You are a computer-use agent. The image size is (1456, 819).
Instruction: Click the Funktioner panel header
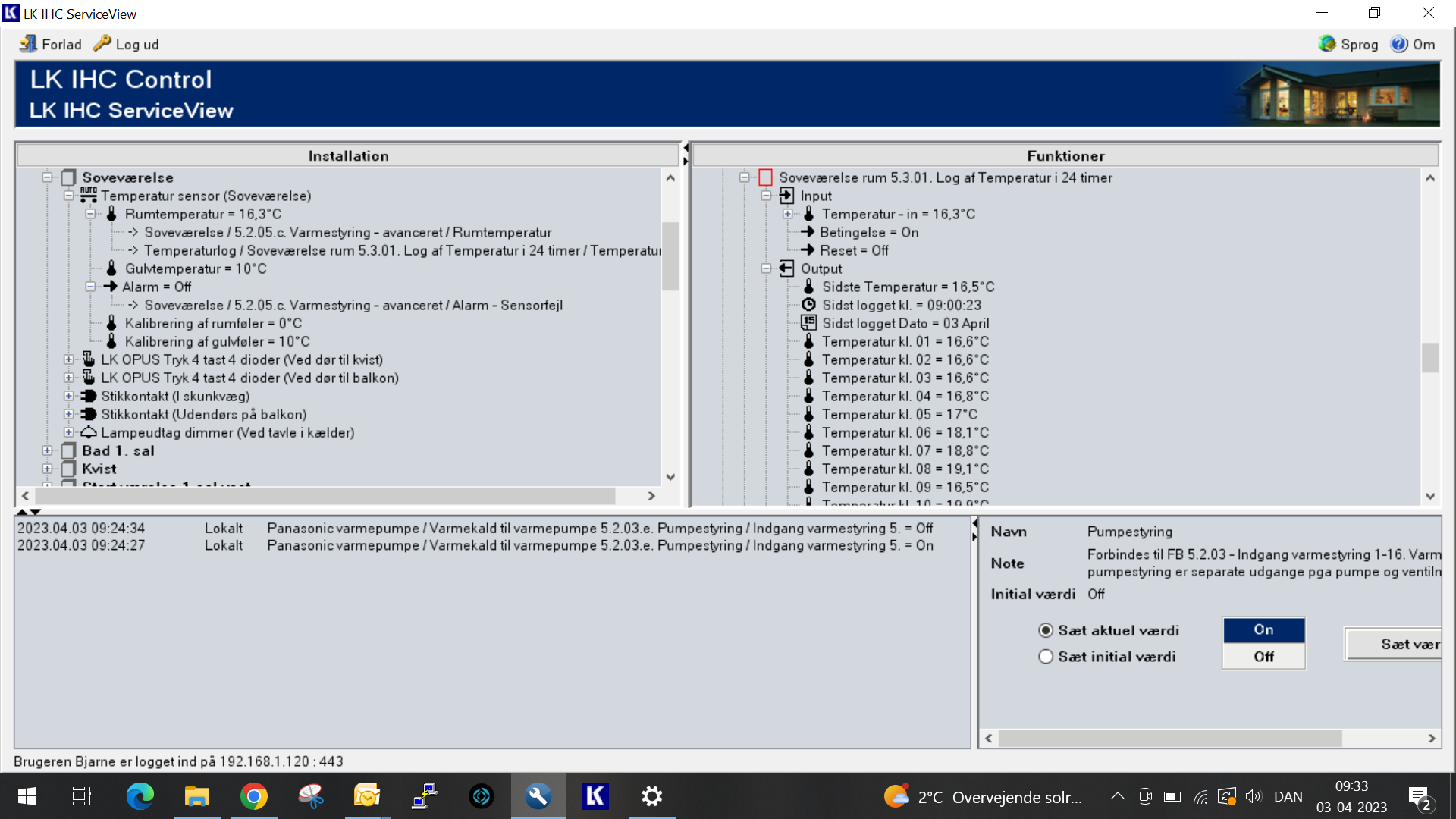pos(1065,155)
